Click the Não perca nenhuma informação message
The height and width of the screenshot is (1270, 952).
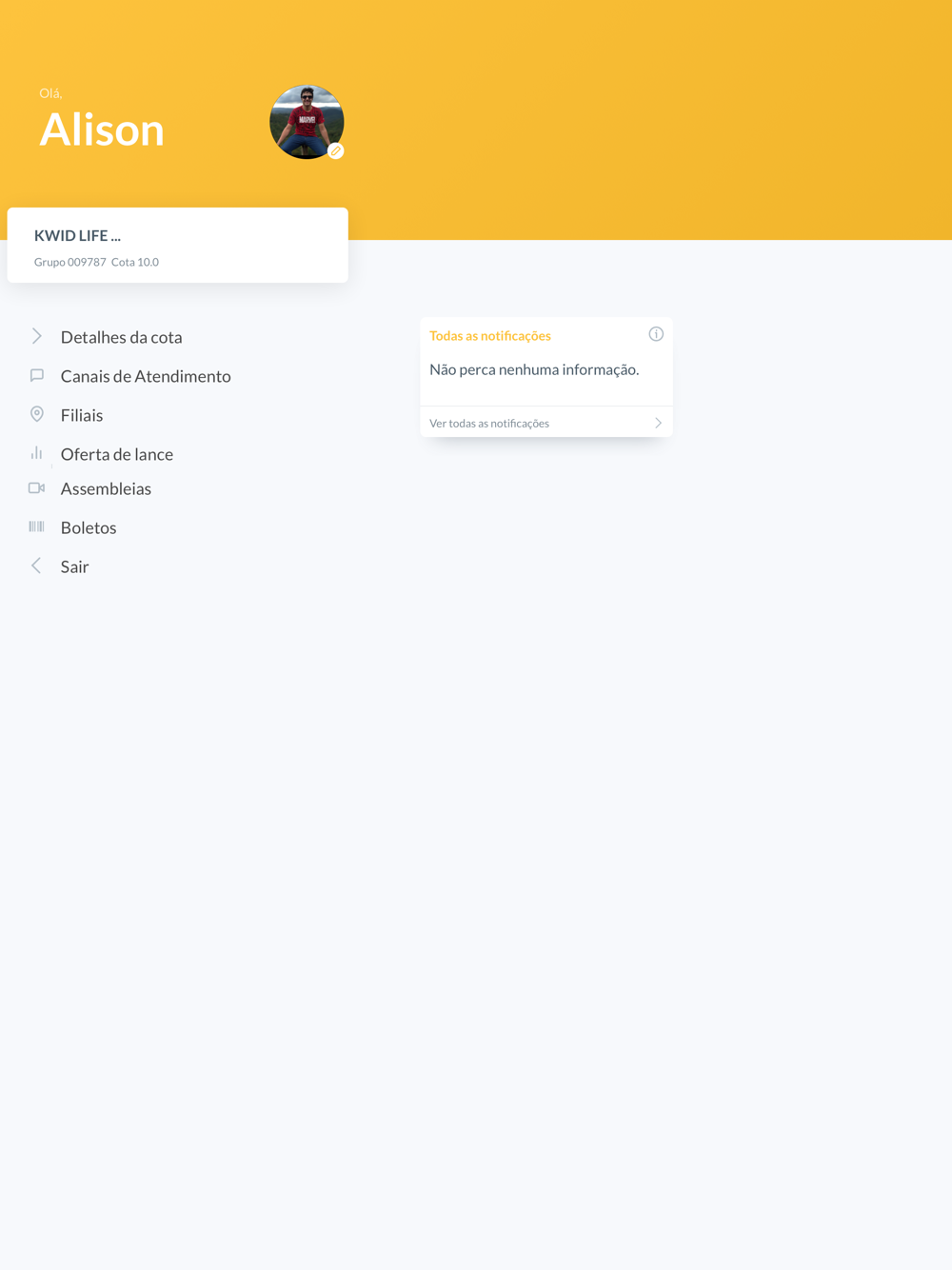[x=534, y=369]
